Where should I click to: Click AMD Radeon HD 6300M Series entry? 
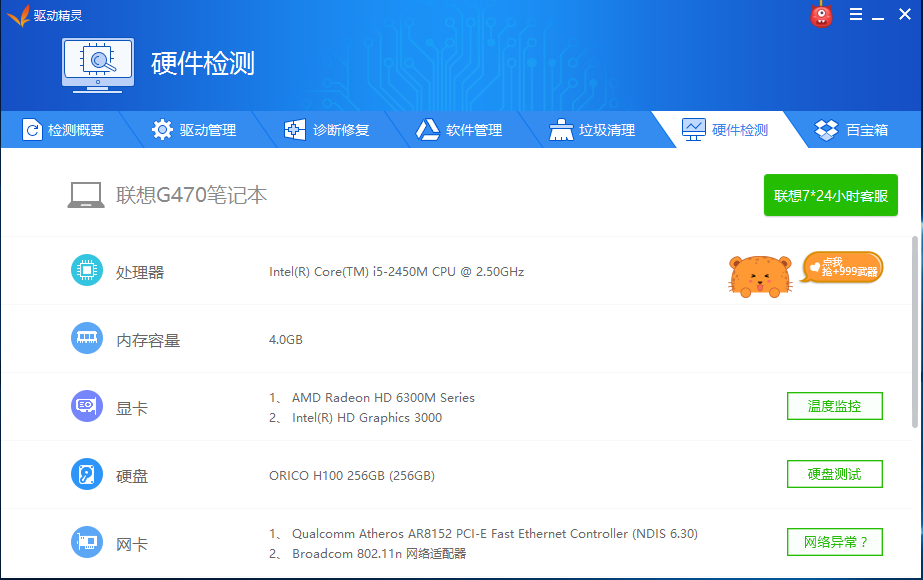[x=383, y=397]
